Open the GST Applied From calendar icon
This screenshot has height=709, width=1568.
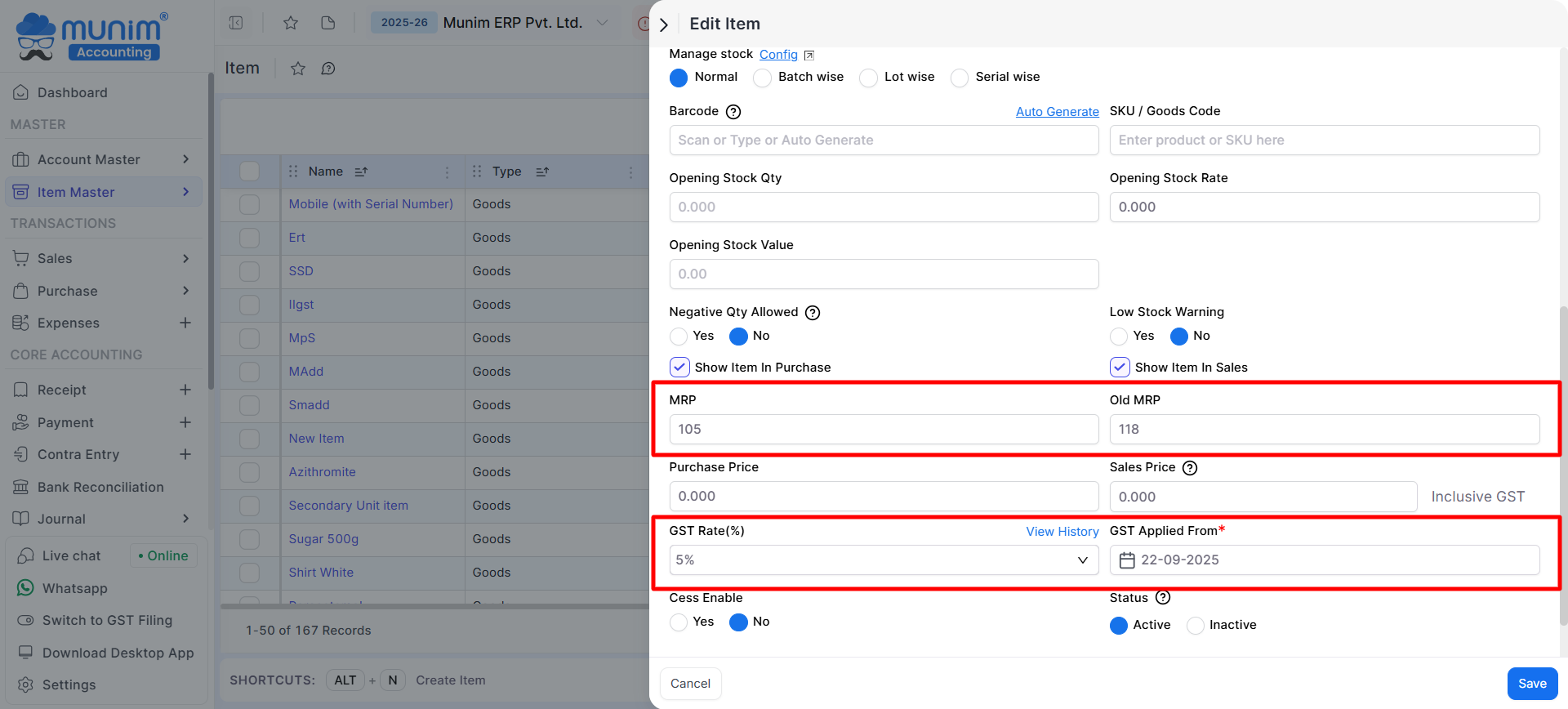pos(1127,560)
